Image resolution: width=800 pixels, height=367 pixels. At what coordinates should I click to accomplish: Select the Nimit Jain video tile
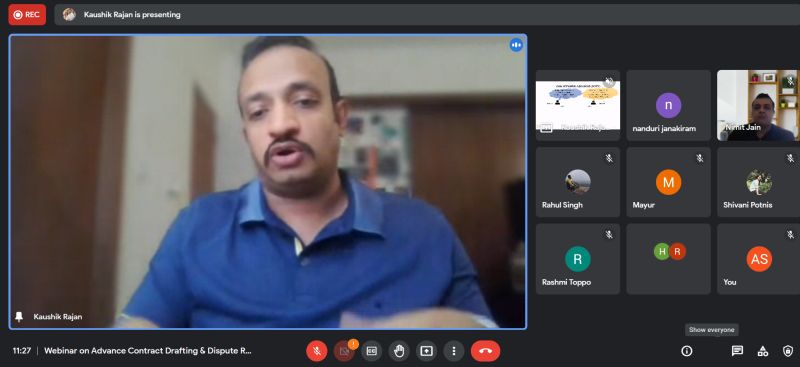tap(758, 105)
